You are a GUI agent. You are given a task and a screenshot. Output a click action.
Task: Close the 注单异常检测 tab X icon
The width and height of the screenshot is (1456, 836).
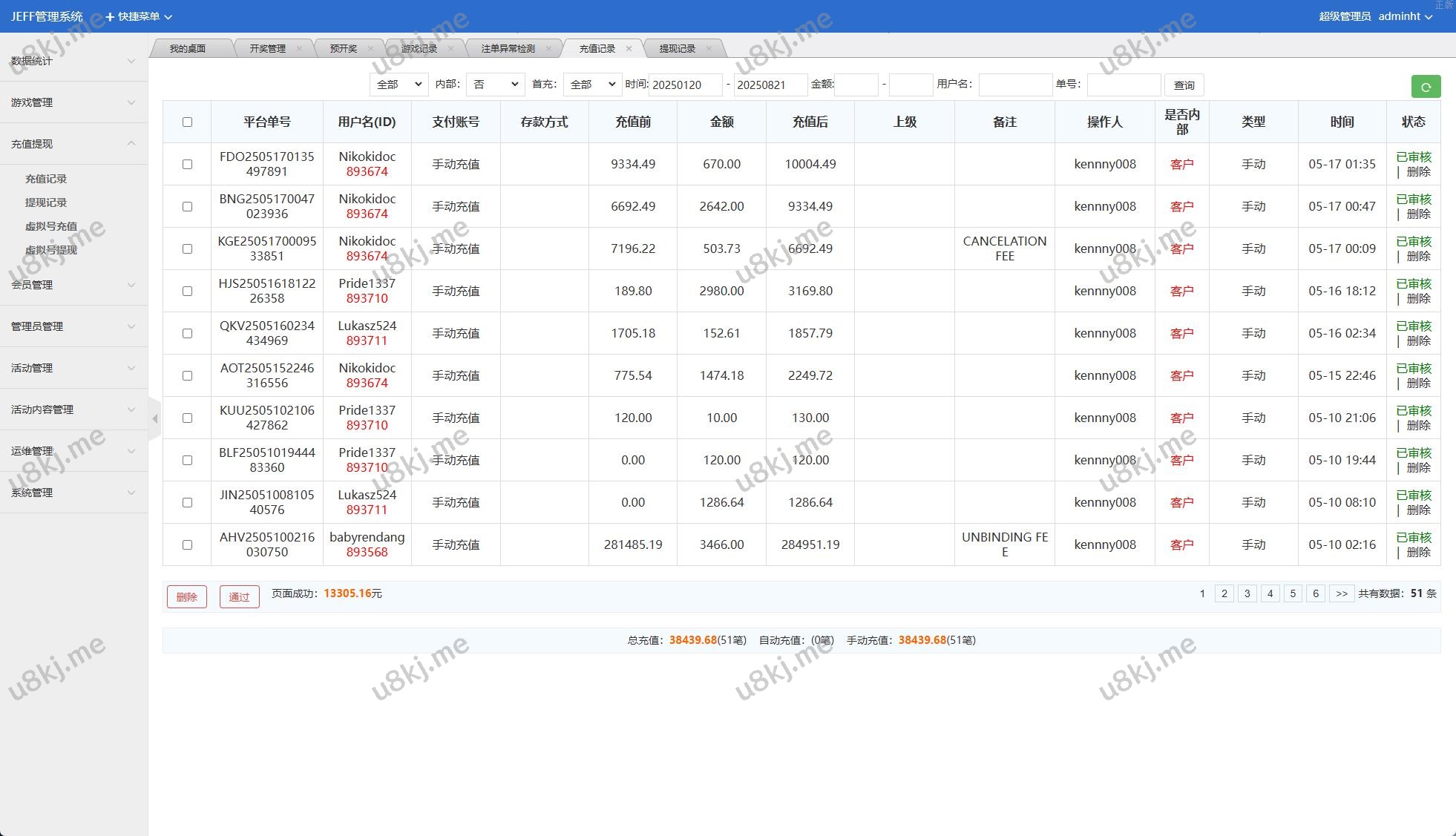tap(548, 49)
